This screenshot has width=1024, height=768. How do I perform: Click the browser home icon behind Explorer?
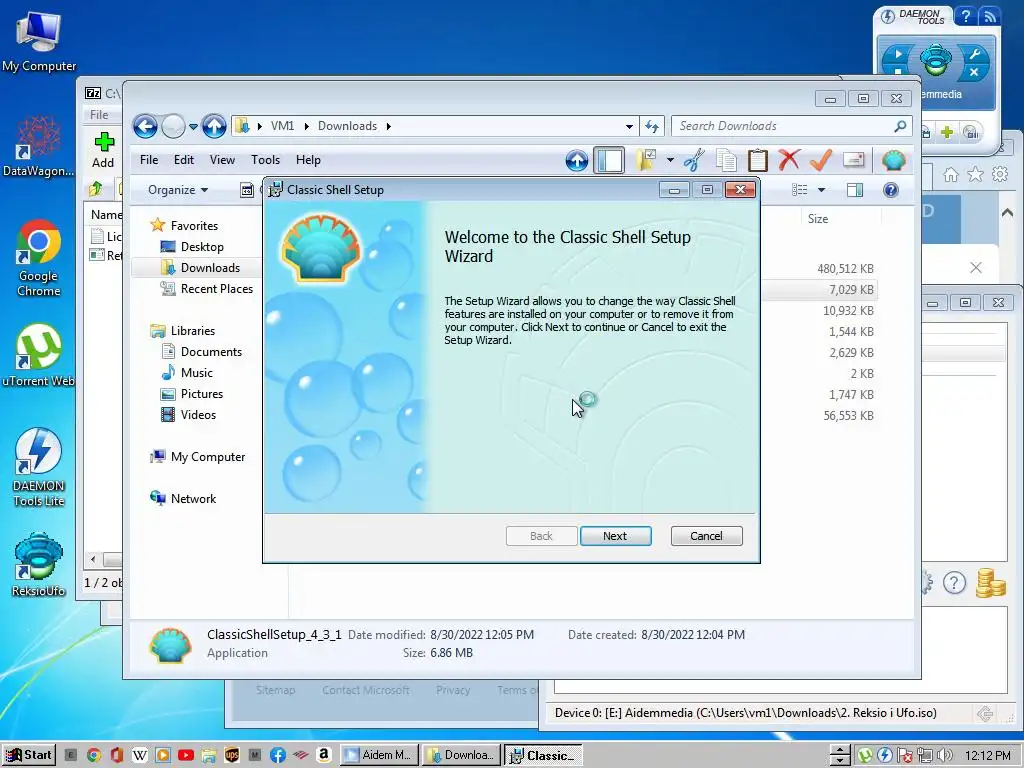pos(951,174)
